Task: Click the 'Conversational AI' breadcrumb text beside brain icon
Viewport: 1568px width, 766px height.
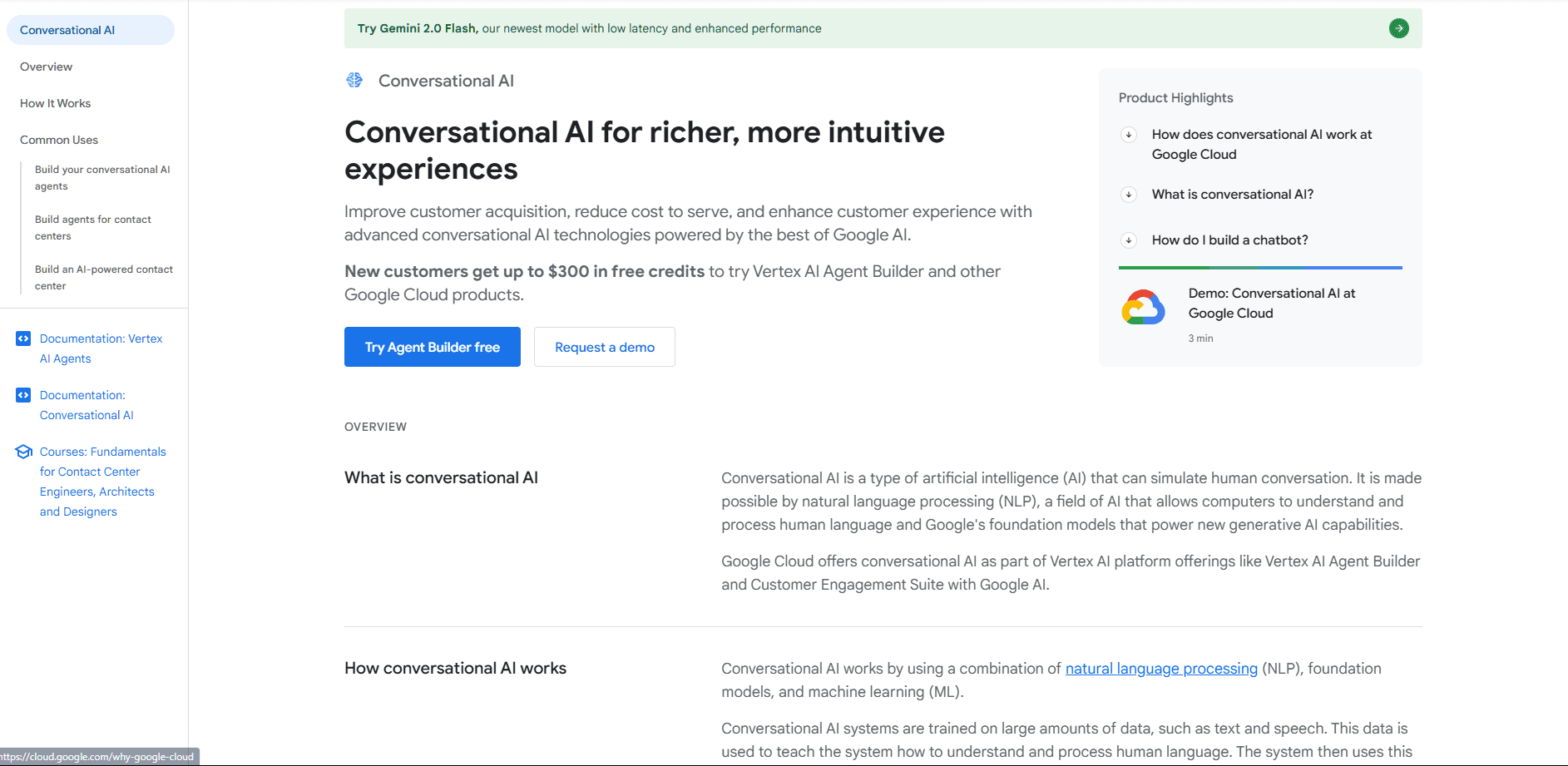Action: pos(446,81)
